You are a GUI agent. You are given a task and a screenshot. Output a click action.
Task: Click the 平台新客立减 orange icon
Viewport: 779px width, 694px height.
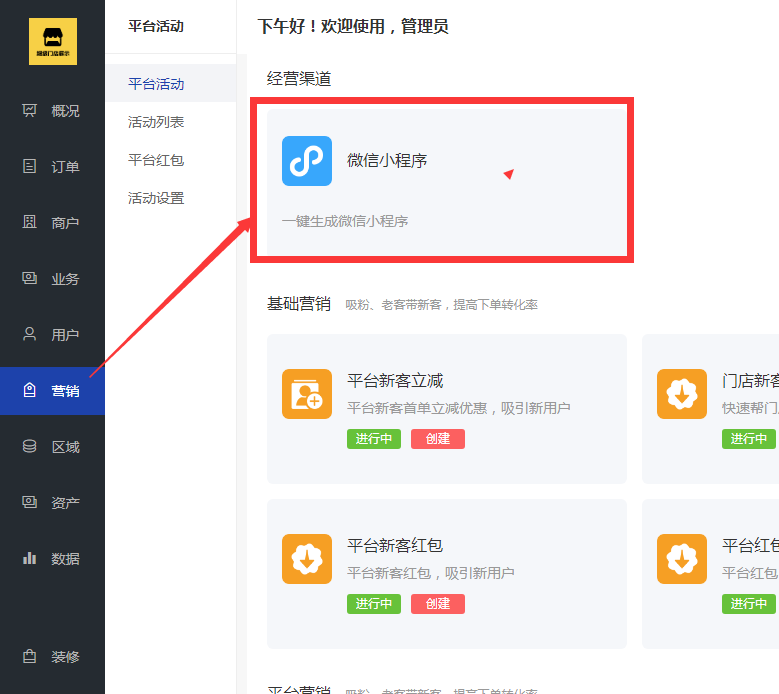[x=307, y=394]
